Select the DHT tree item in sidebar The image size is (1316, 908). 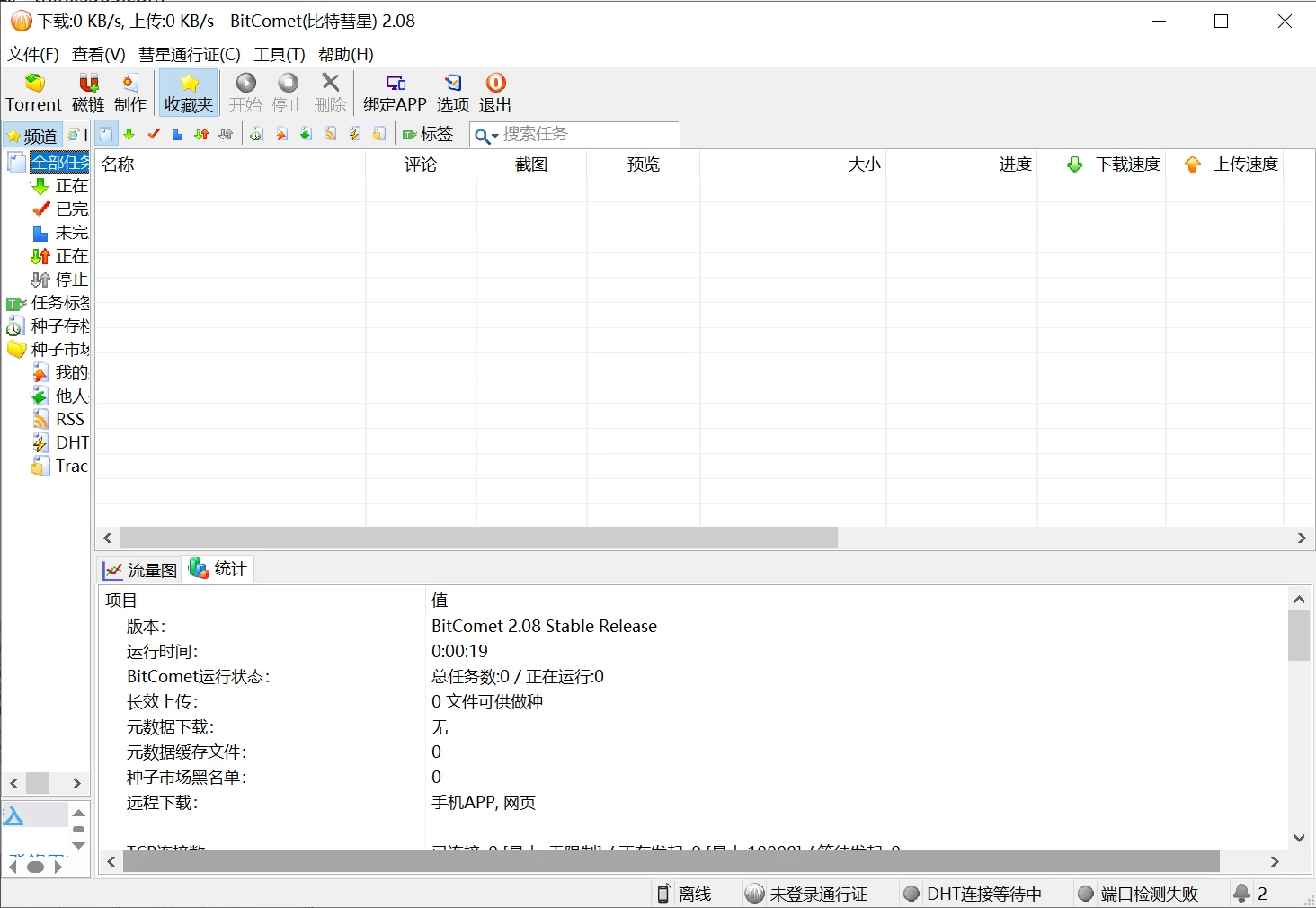coord(72,442)
